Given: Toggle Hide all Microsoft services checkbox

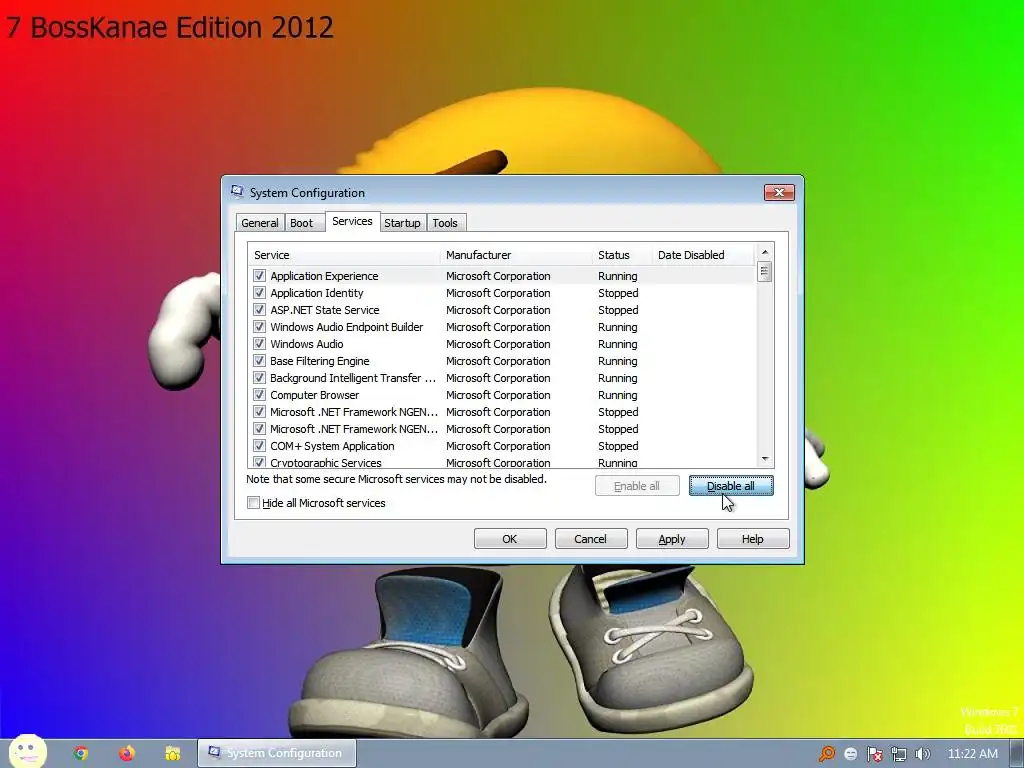Looking at the screenshot, I should (253, 502).
